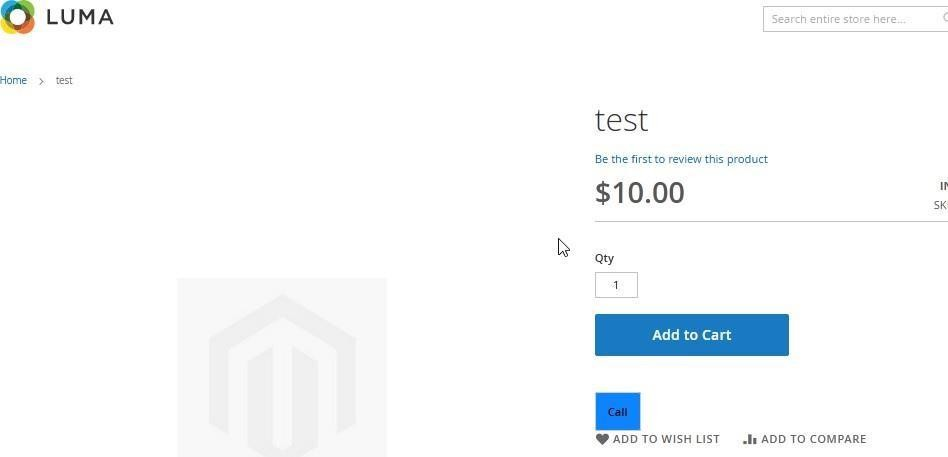The width and height of the screenshot is (948, 457).
Task: Select the Add to Compare text
Action: pos(813,439)
